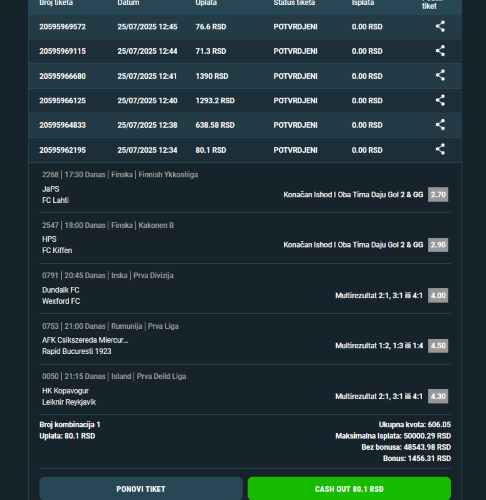The height and width of the screenshot is (500, 486).
Task: Share ticket 20595969115 via share icon
Action: pos(440,51)
